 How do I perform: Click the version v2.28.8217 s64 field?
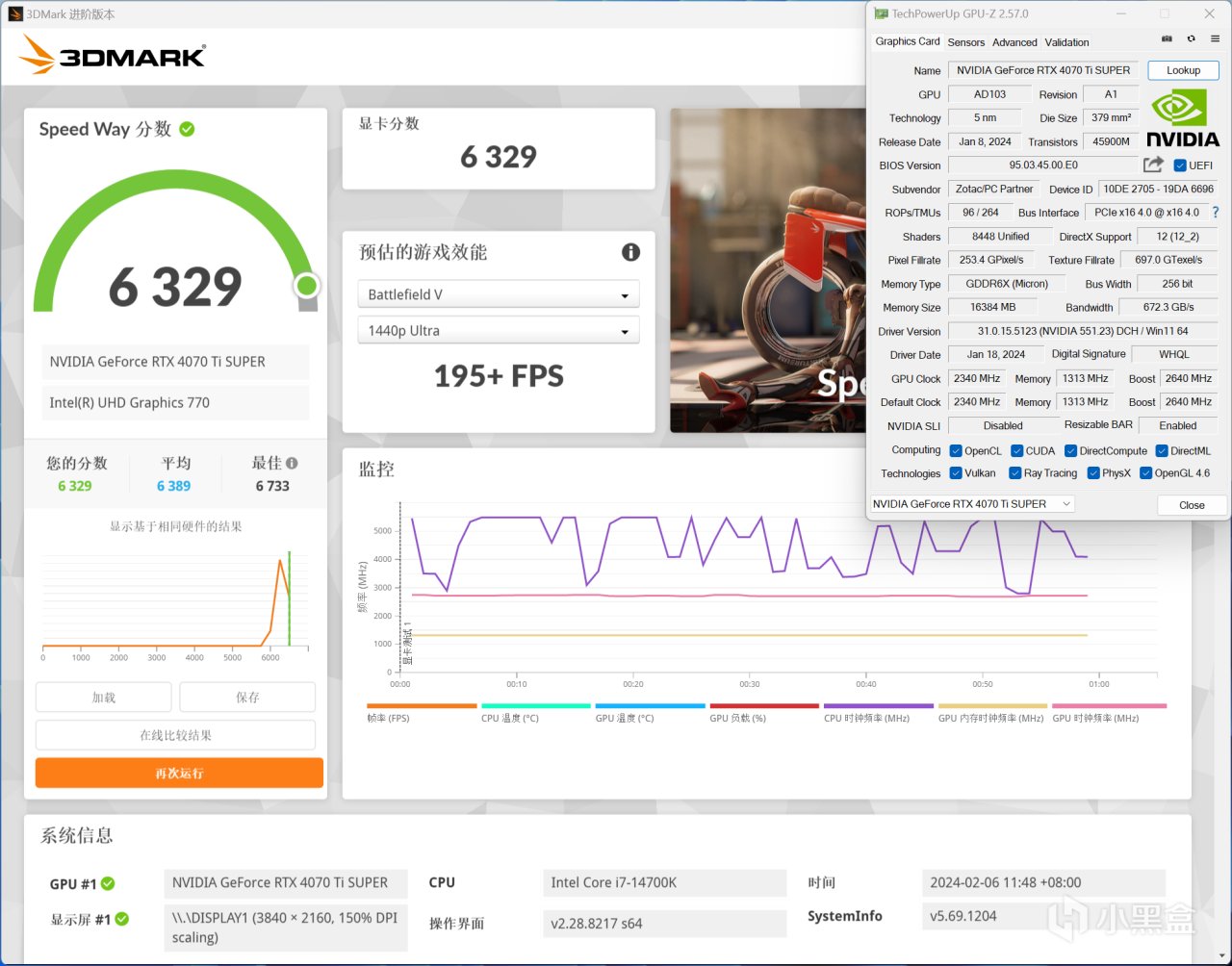tap(665, 924)
